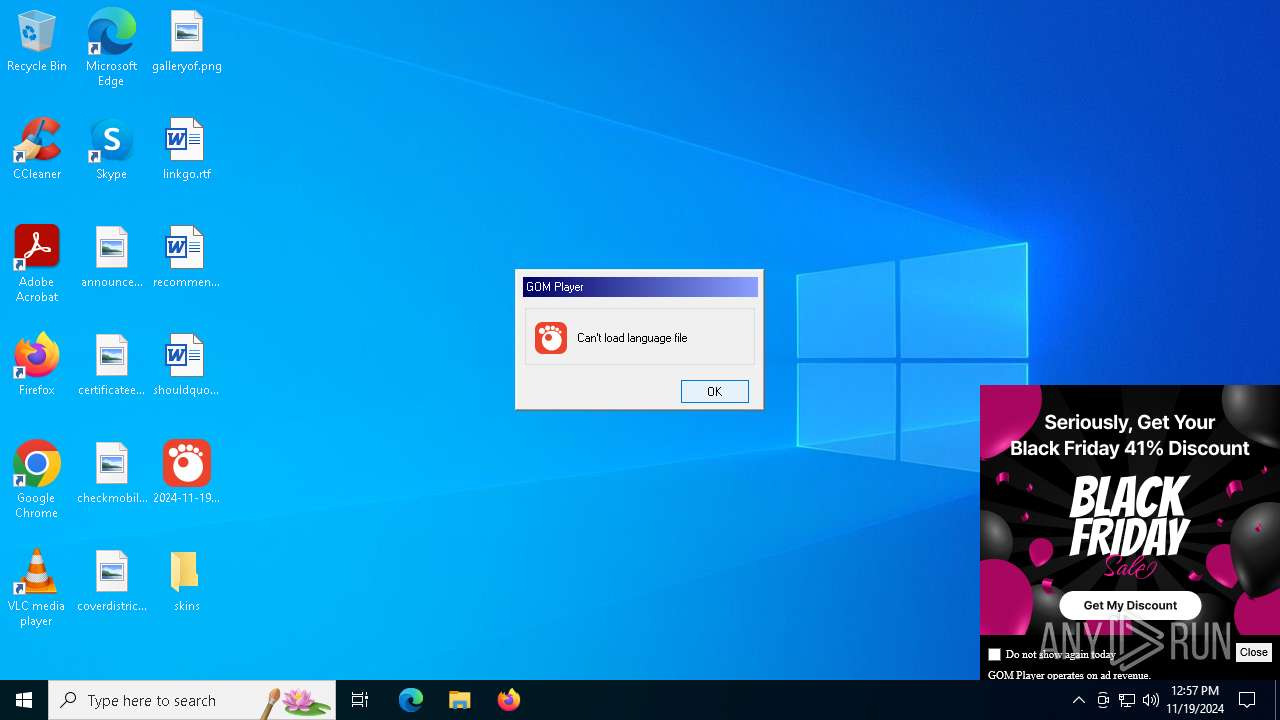Open the Windows Start menu

24,700
